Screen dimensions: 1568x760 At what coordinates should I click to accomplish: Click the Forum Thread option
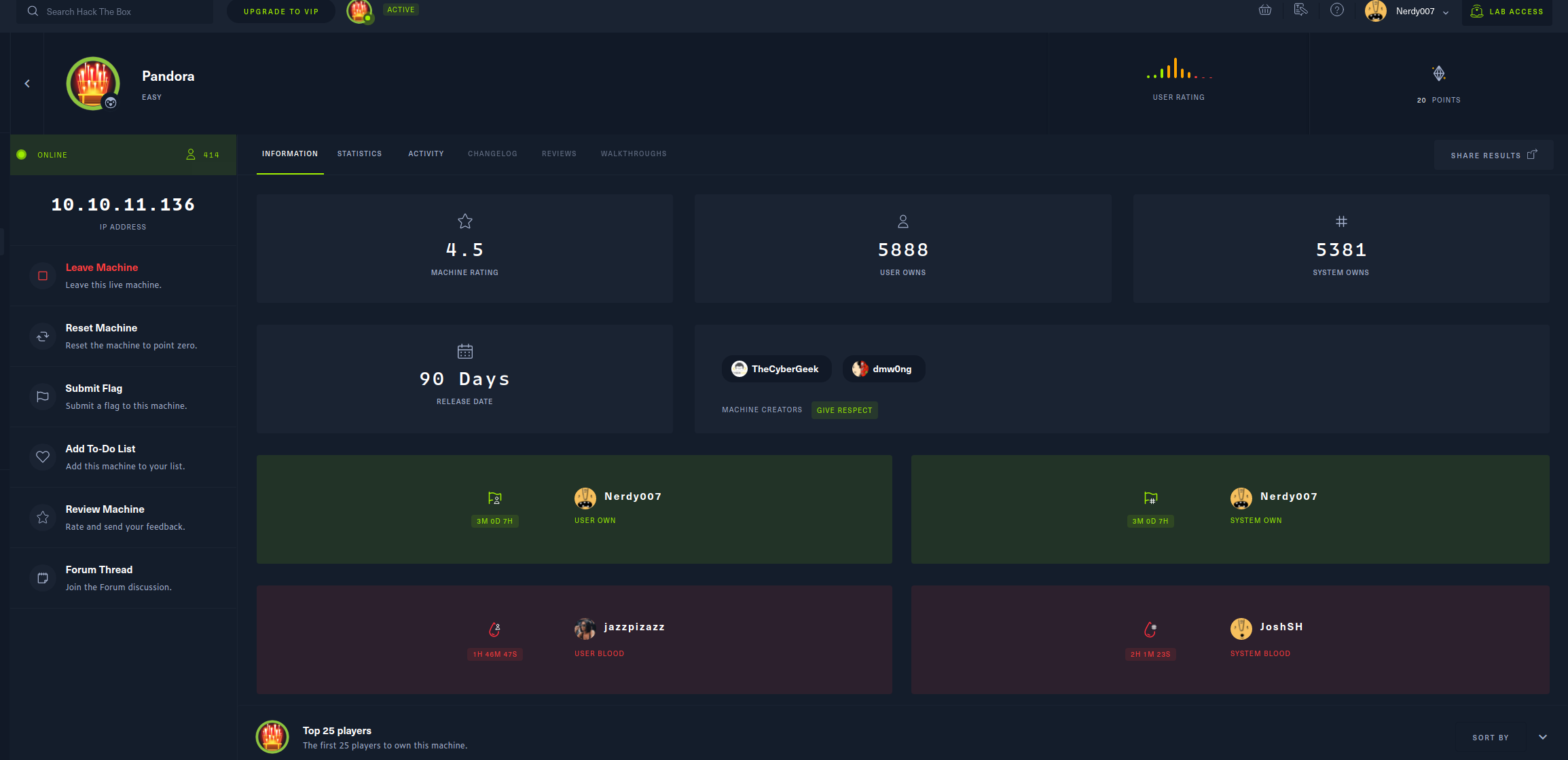[x=124, y=578]
